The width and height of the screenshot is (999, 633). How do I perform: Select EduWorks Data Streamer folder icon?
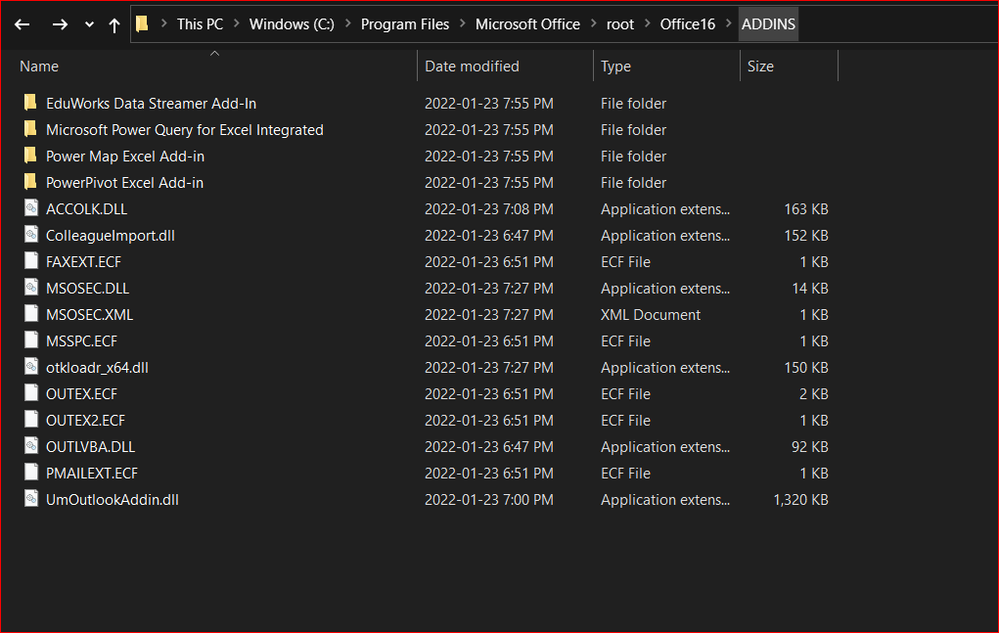[30, 103]
